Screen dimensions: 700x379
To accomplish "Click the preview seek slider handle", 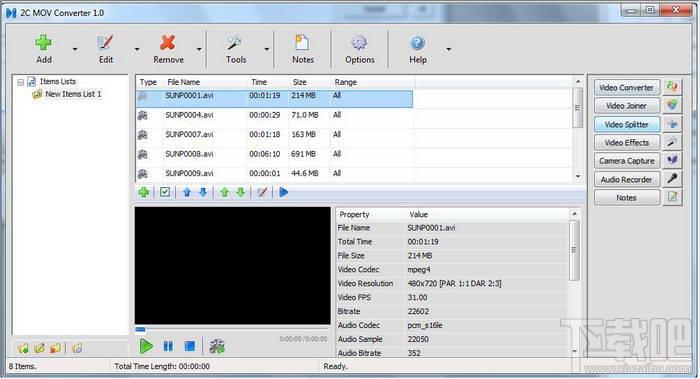I will pyautogui.click(x=140, y=329).
